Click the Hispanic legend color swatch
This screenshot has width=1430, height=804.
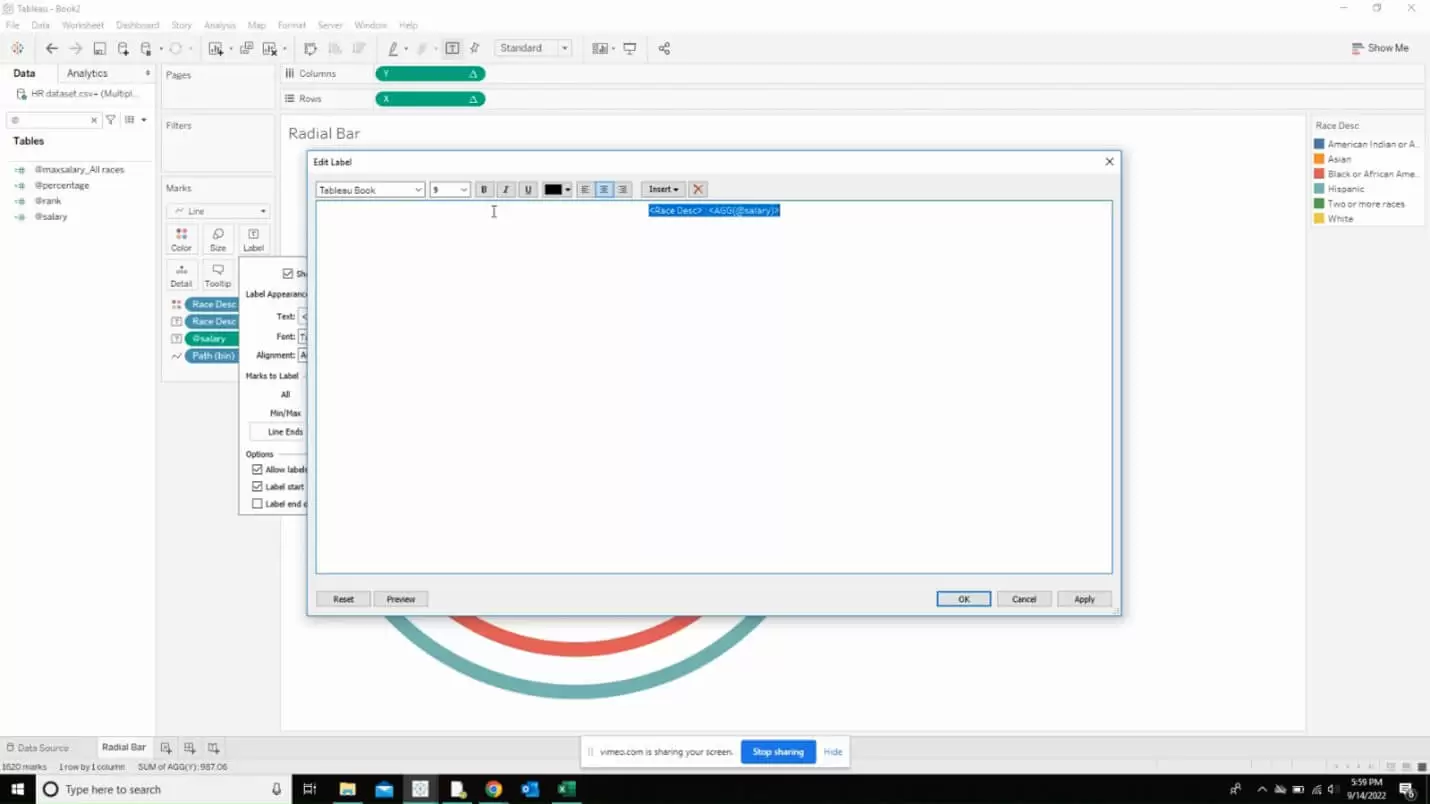[x=1319, y=189]
